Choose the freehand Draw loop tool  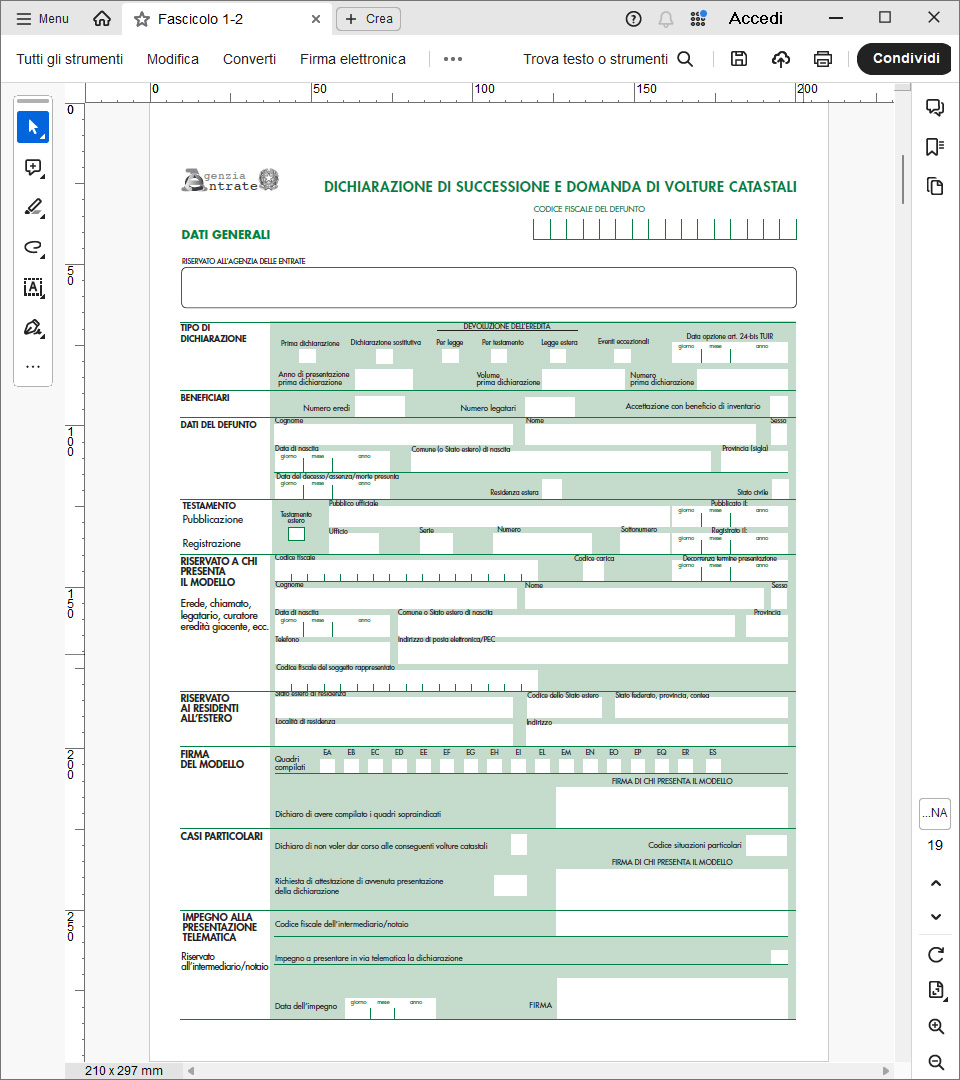click(33, 247)
